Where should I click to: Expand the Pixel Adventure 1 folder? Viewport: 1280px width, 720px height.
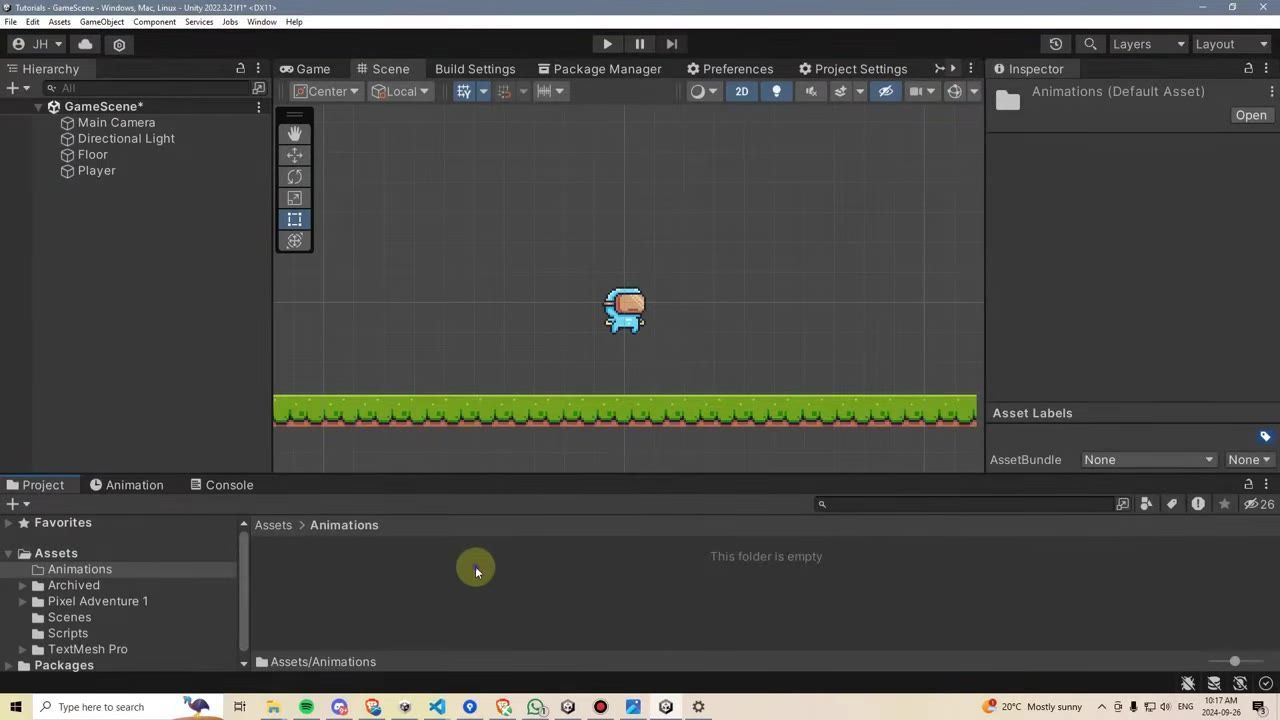[23, 601]
